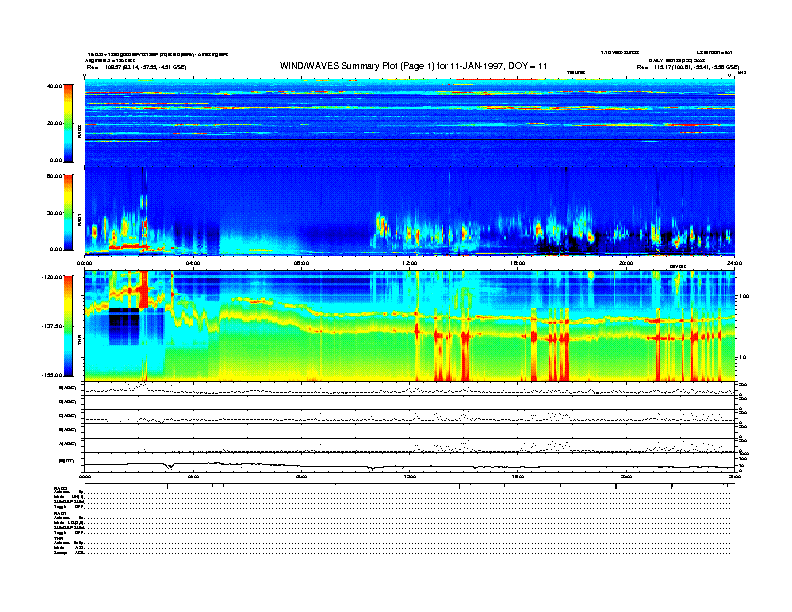Click the -137.50 color bar label
Screen dimensions: 792x612
pyautogui.click(x=53, y=326)
